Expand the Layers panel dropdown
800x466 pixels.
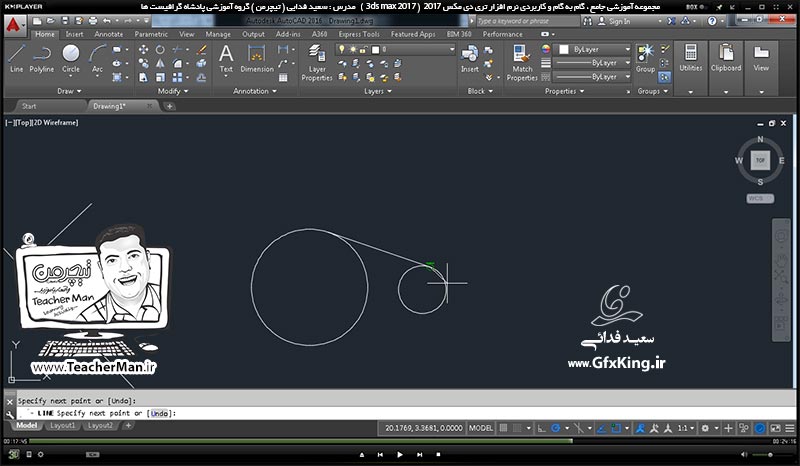(x=378, y=91)
